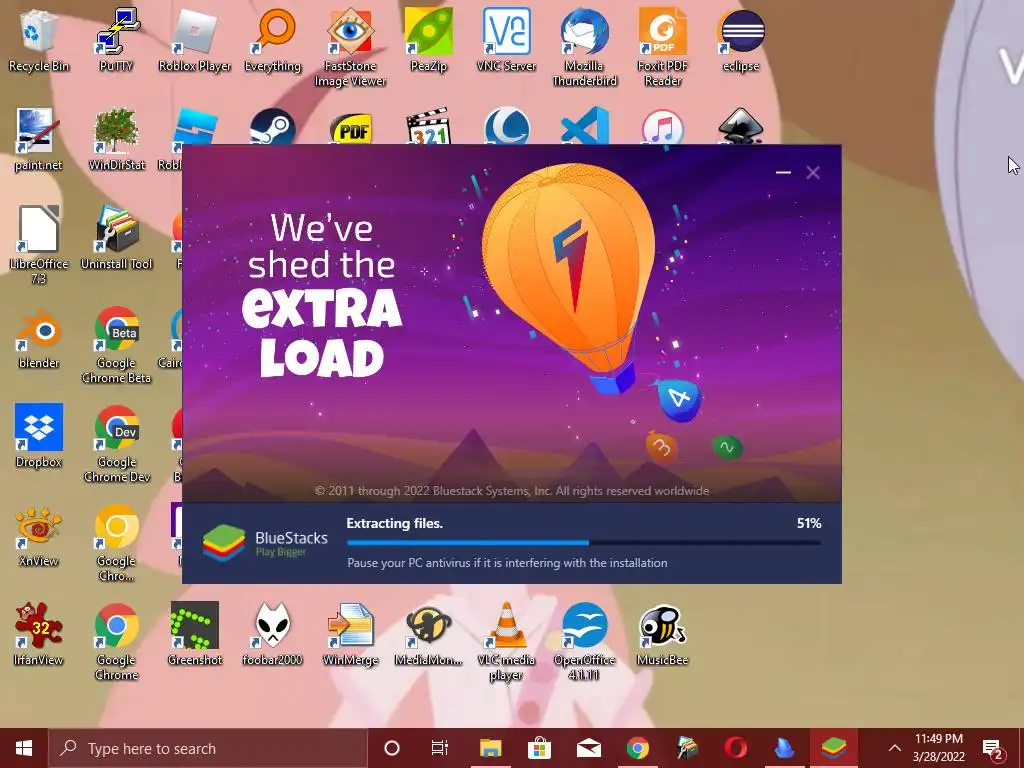Open the VNC Server shortcut

(506, 40)
